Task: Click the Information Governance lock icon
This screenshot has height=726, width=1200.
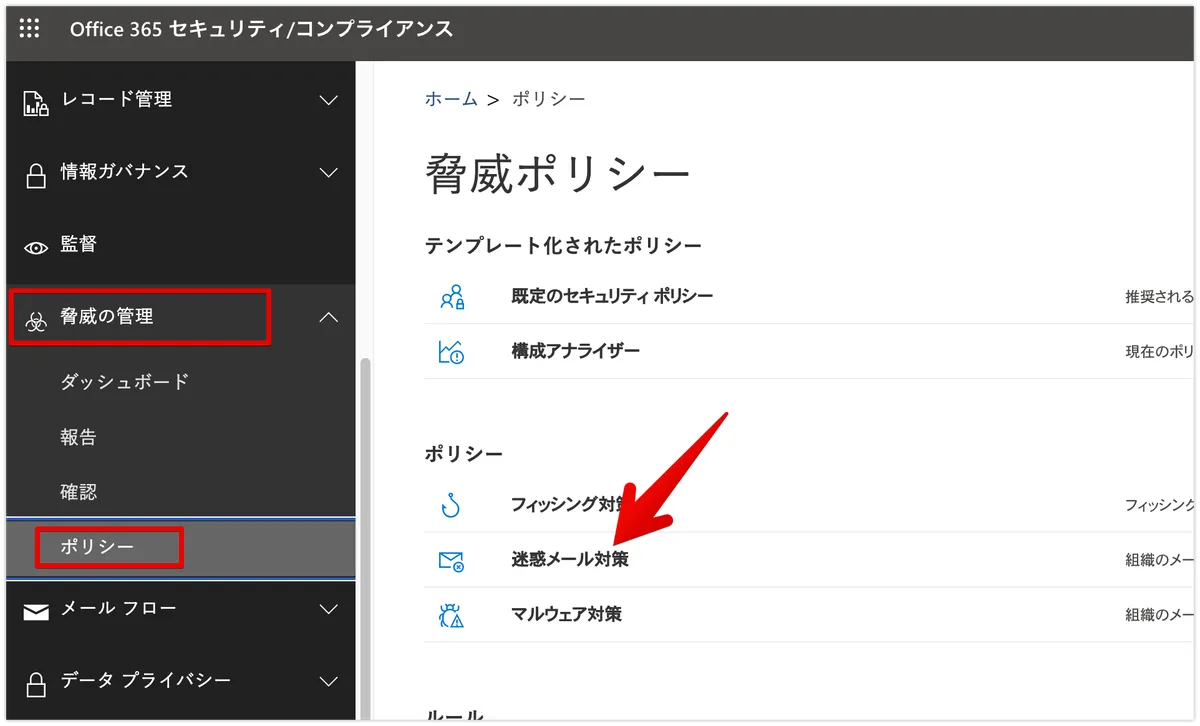Action: tap(36, 174)
